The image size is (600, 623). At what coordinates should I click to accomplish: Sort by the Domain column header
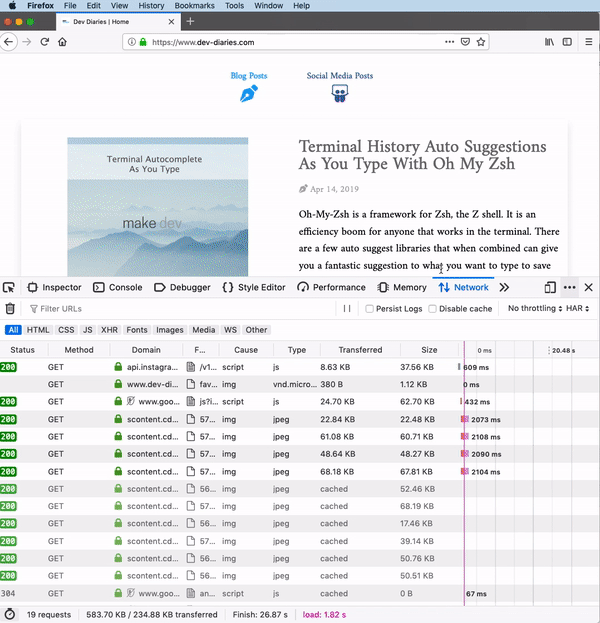tap(146, 350)
